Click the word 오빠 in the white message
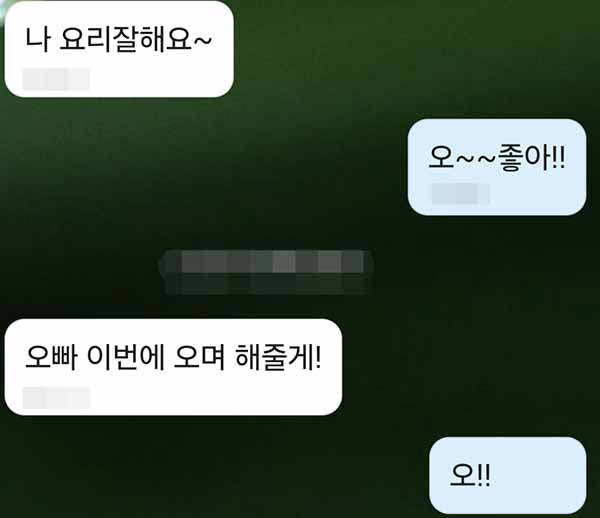600x518 pixels. [51, 357]
